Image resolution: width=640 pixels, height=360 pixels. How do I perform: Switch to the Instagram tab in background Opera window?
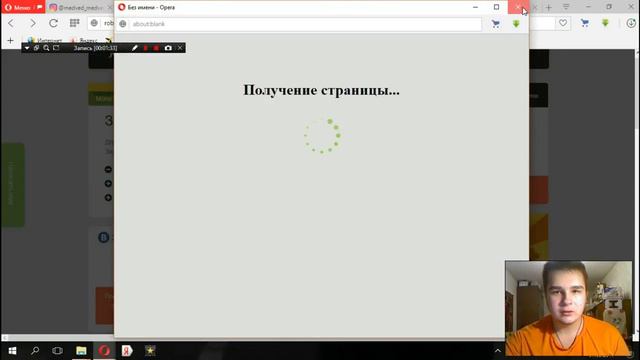(80, 7)
